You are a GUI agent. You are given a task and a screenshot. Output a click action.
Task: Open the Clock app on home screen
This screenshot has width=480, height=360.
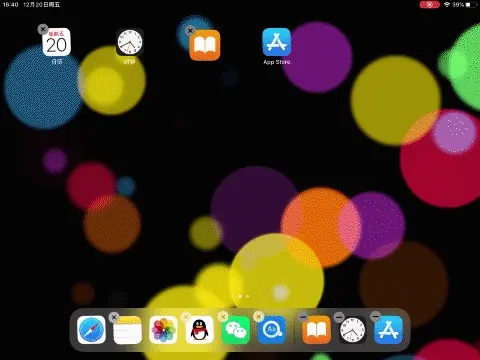pyautogui.click(x=130, y=42)
